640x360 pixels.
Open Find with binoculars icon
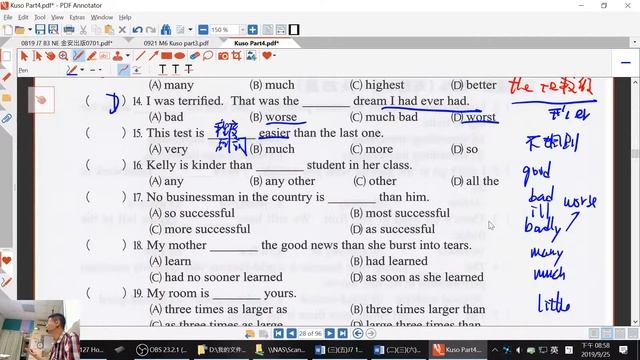point(166,30)
